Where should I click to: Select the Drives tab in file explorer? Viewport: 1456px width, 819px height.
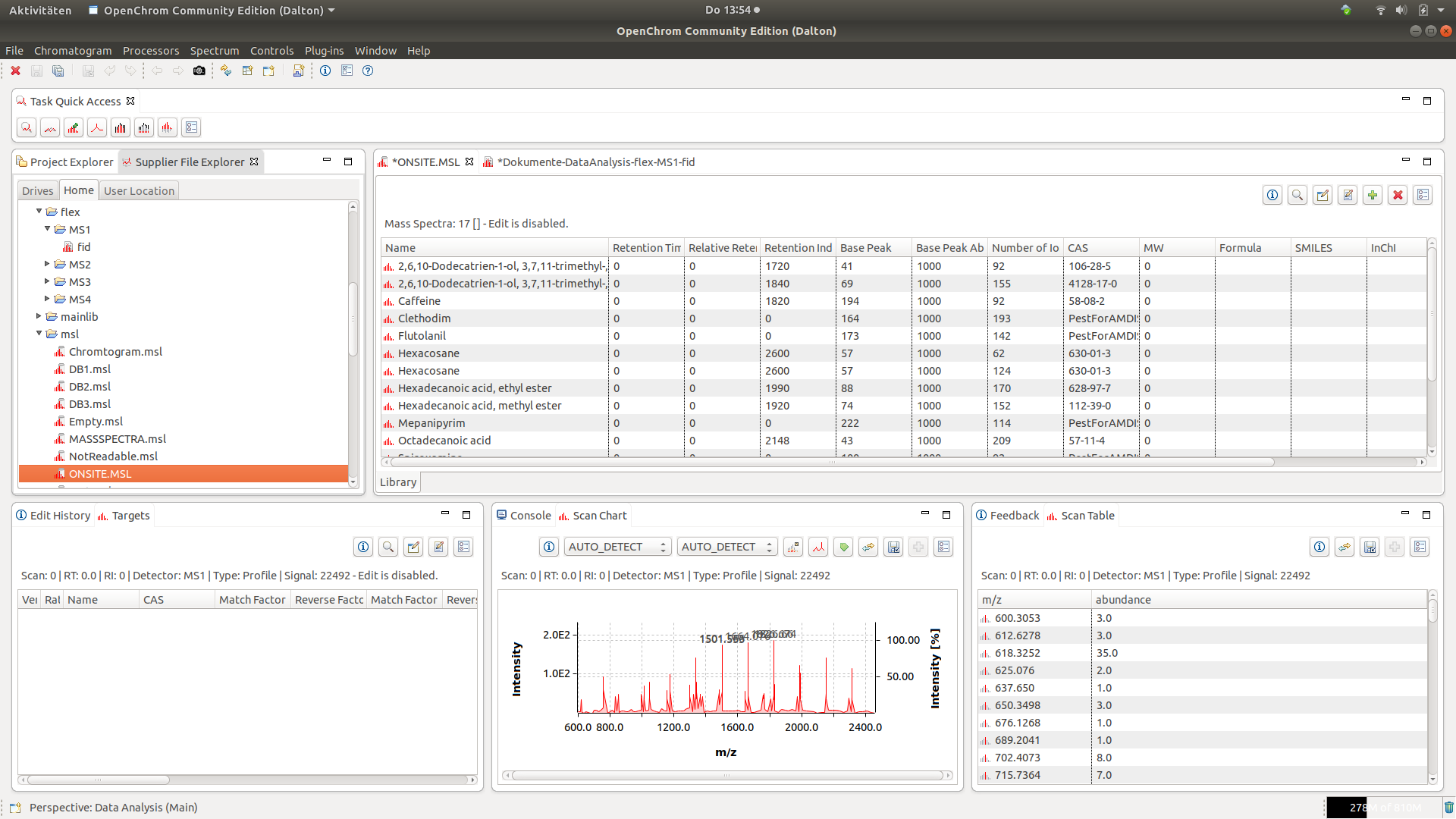[x=38, y=191]
